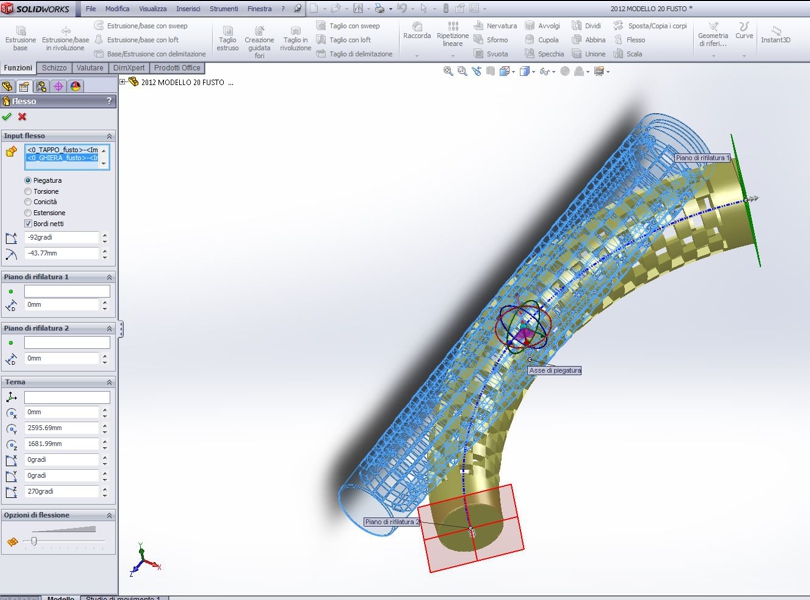Cancel Flesso with red X
Image resolution: width=810 pixels, height=600 pixels.
point(22,117)
